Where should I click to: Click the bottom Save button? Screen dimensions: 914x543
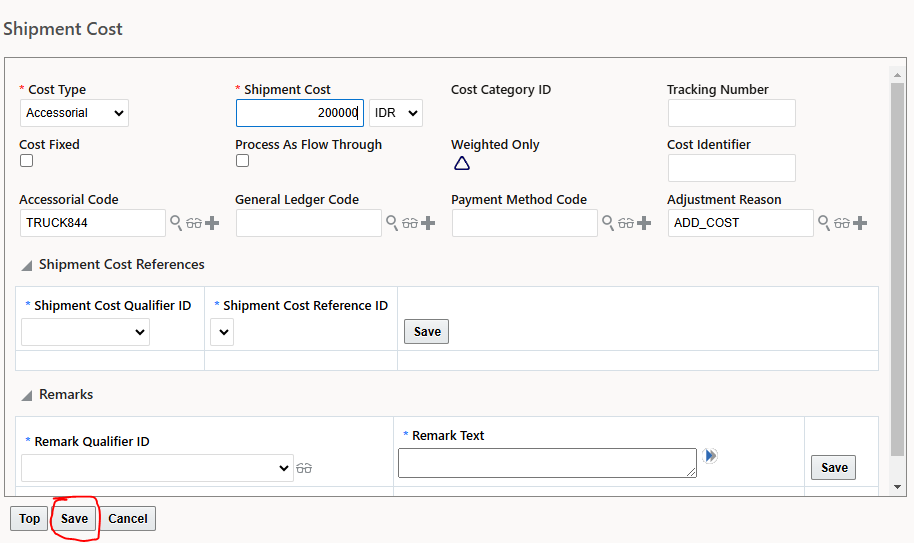click(74, 519)
